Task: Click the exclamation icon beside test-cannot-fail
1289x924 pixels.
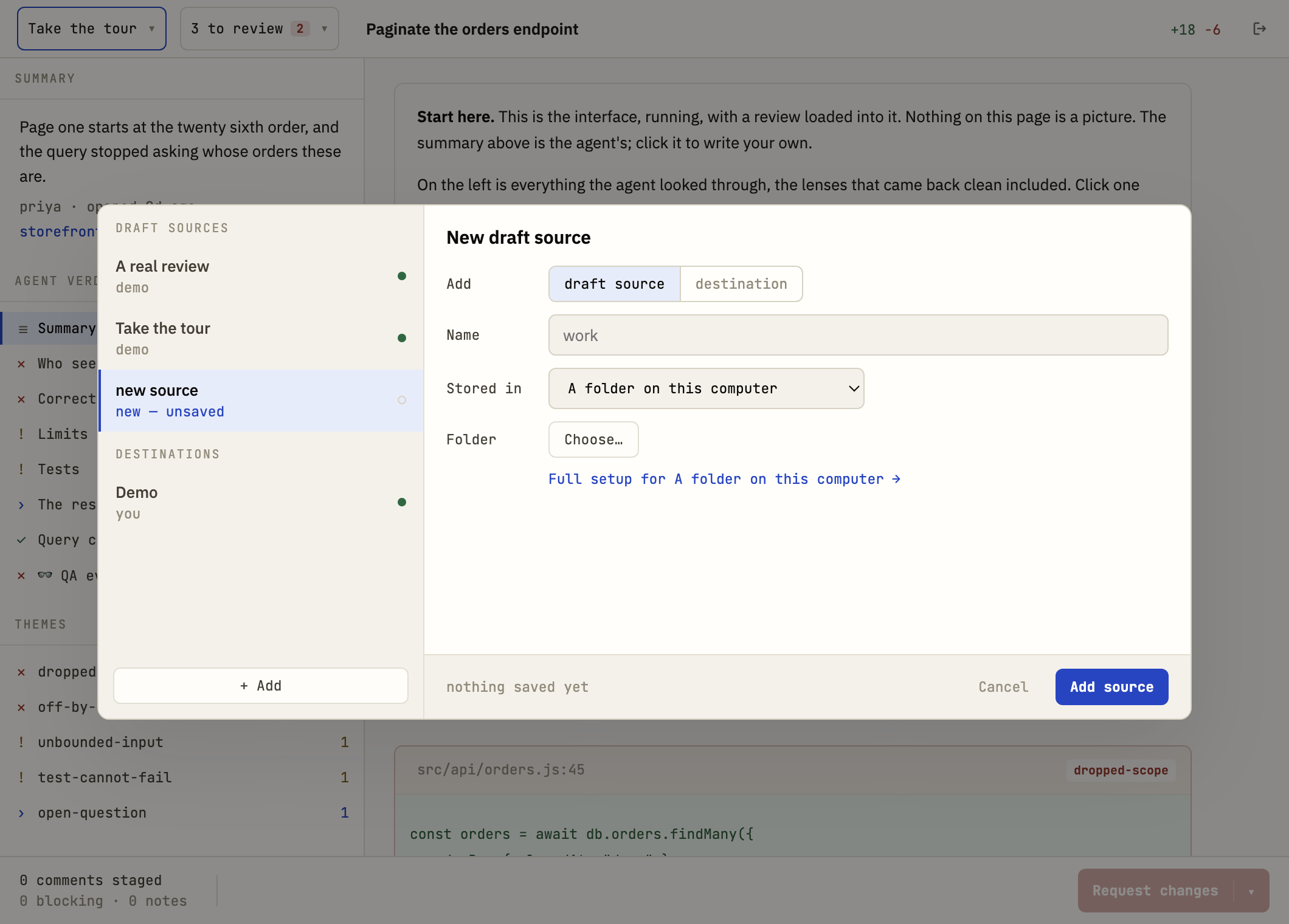Action: (x=21, y=777)
